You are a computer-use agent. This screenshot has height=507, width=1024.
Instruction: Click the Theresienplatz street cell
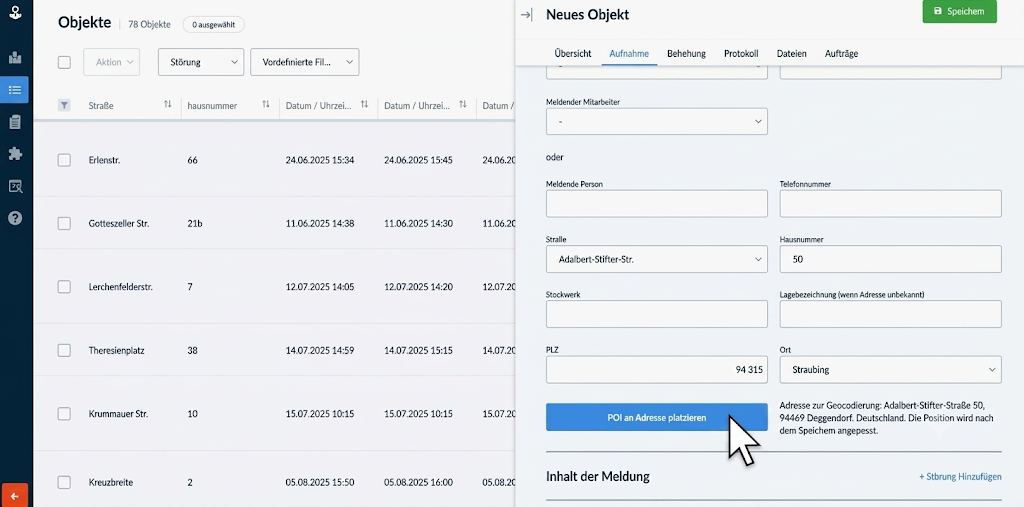click(x=116, y=350)
